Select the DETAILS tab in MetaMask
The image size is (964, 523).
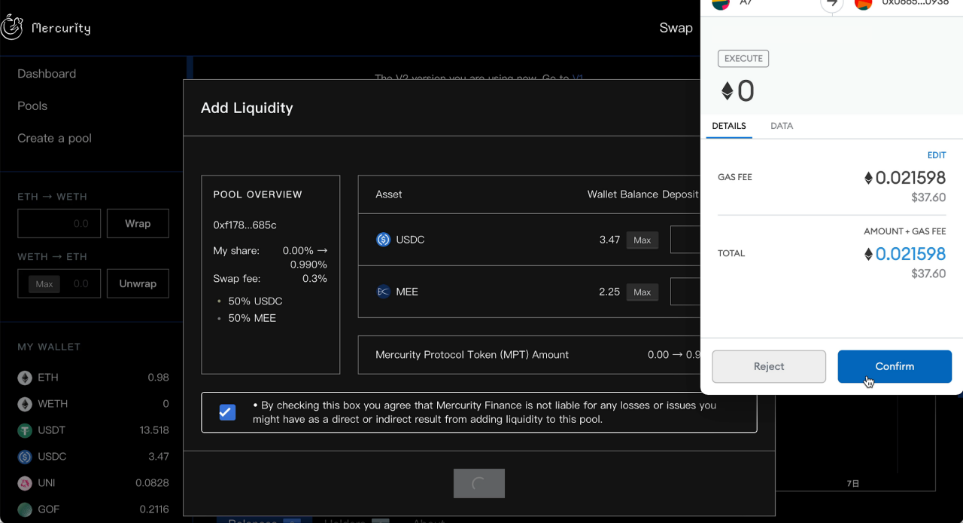(729, 126)
